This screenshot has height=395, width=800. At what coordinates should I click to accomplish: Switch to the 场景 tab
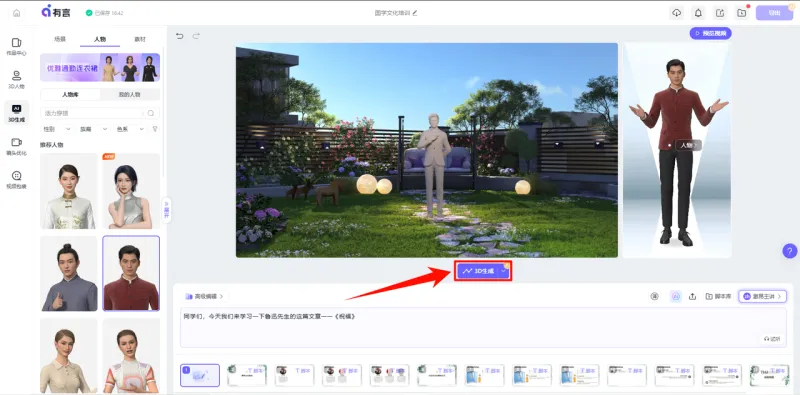pos(60,39)
